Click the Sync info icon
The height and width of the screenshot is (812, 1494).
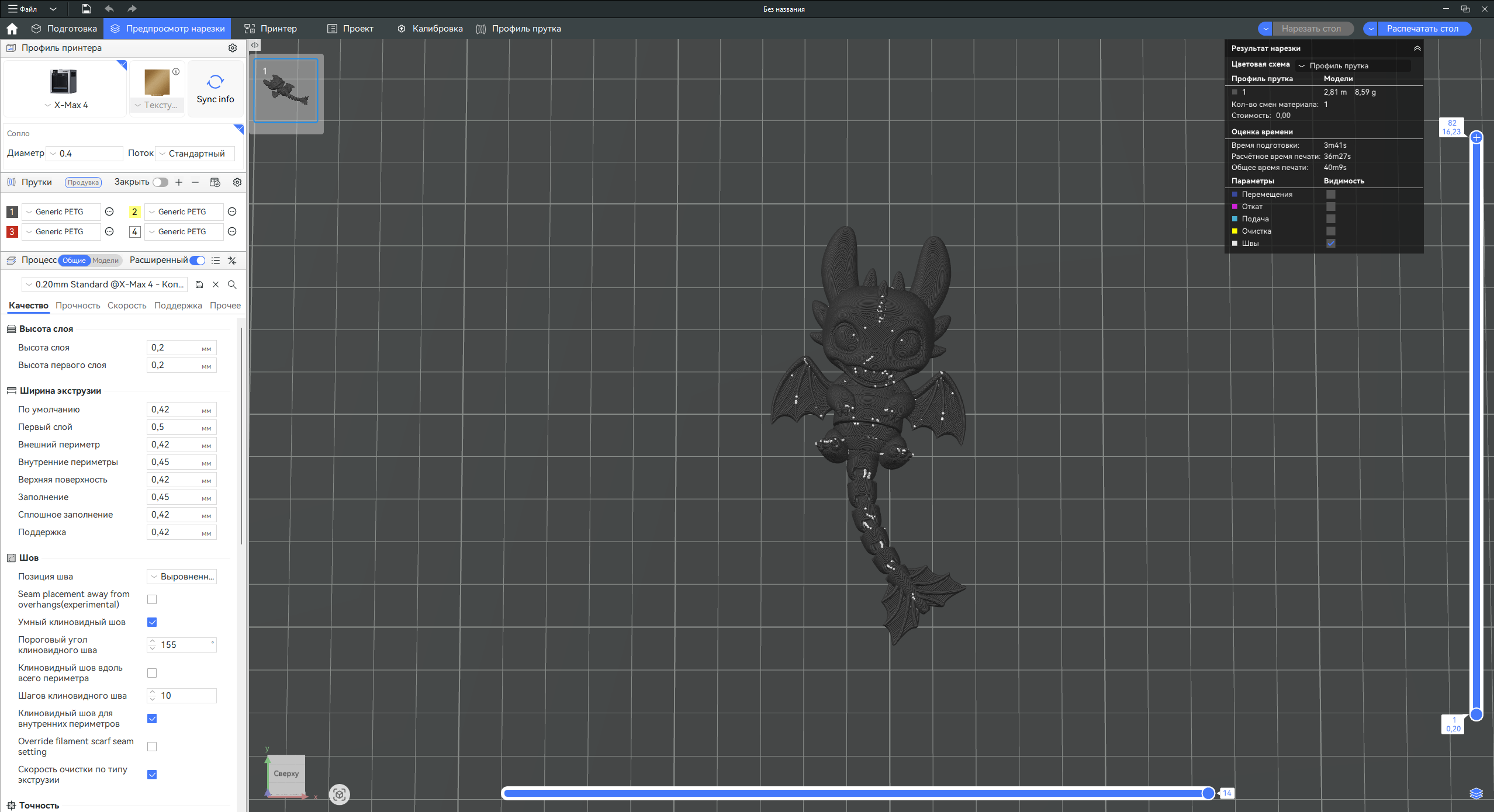215,82
